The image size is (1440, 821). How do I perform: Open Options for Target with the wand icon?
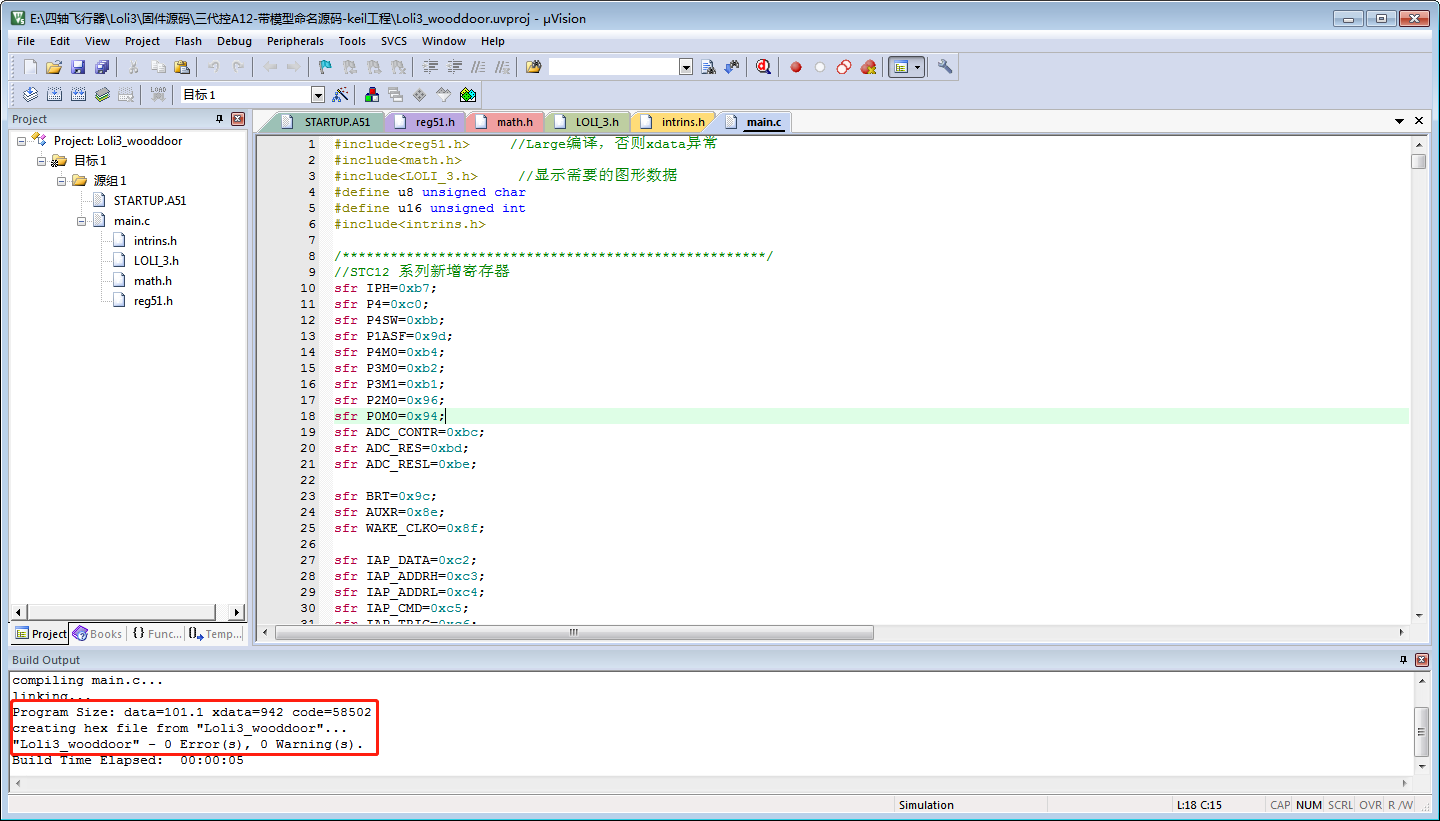click(x=342, y=94)
